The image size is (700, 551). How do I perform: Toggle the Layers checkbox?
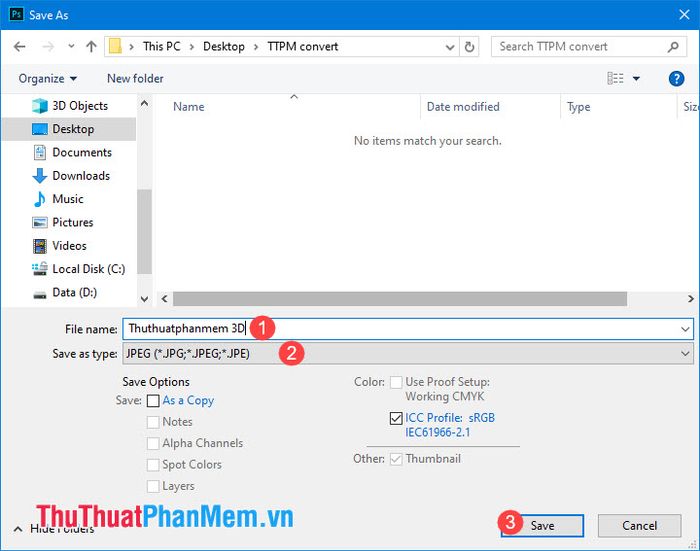pyautogui.click(x=153, y=486)
